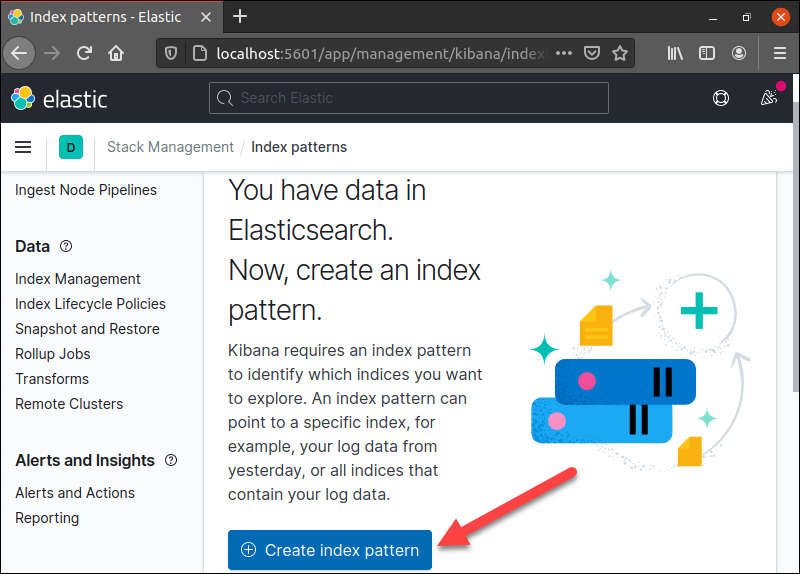Close the Index patterns tab
This screenshot has height=574, width=800.
tap(206, 17)
